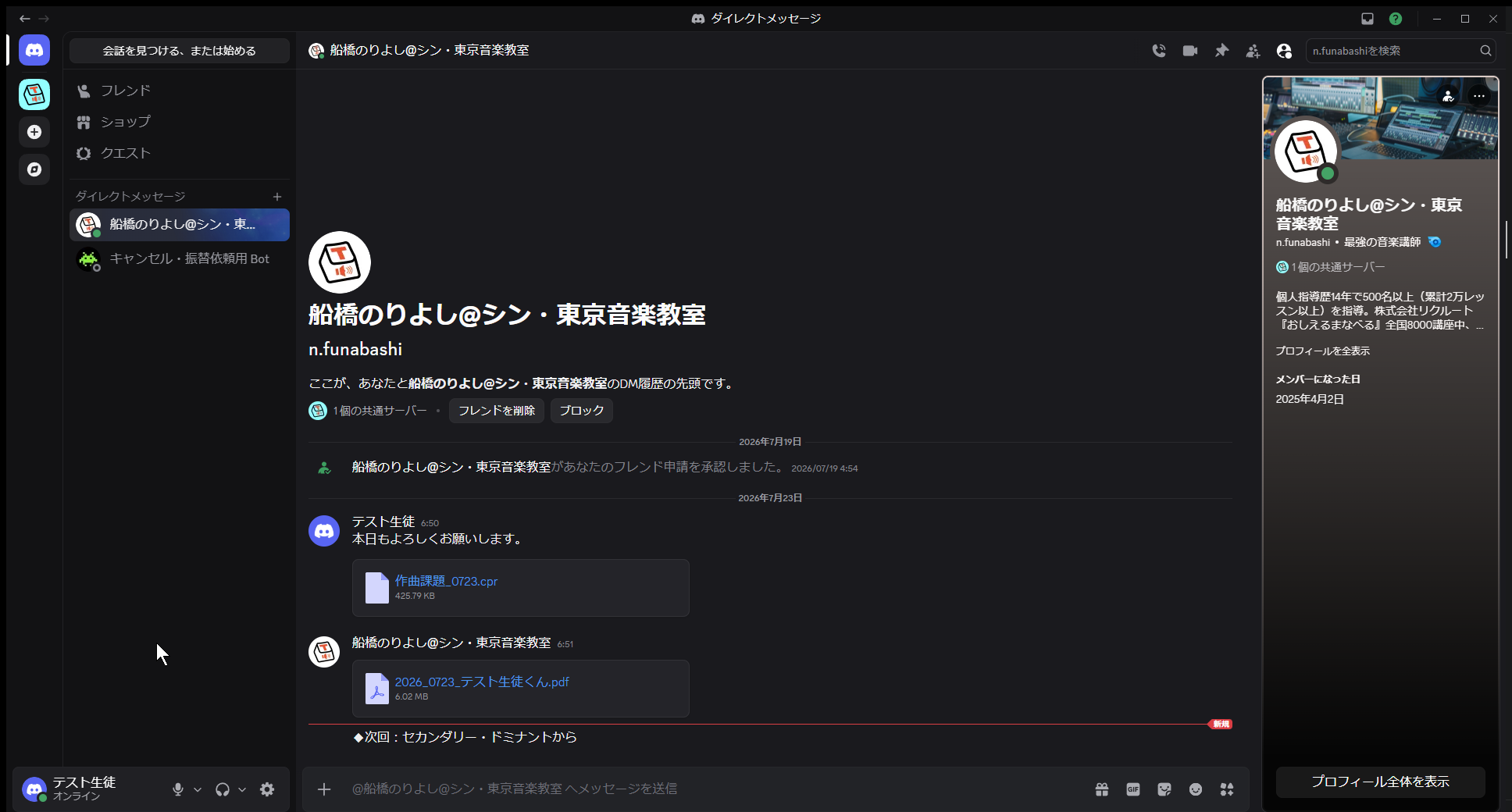This screenshot has height=812, width=1512.
Task: Toggle microphone mute
Action: coord(178,789)
